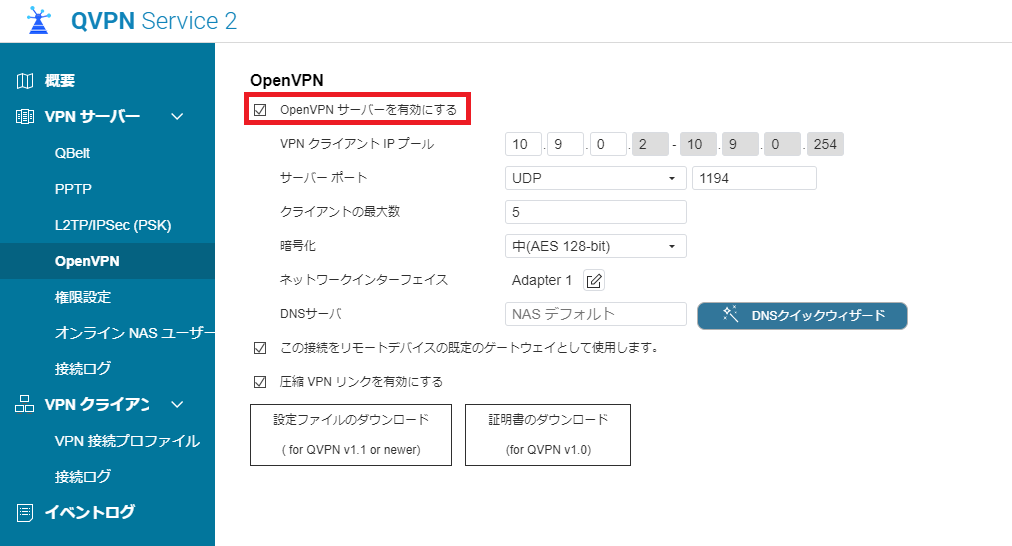Screen dimensions: 1012x546
Task: Select QBelt in the sidebar
Action: tap(72, 153)
